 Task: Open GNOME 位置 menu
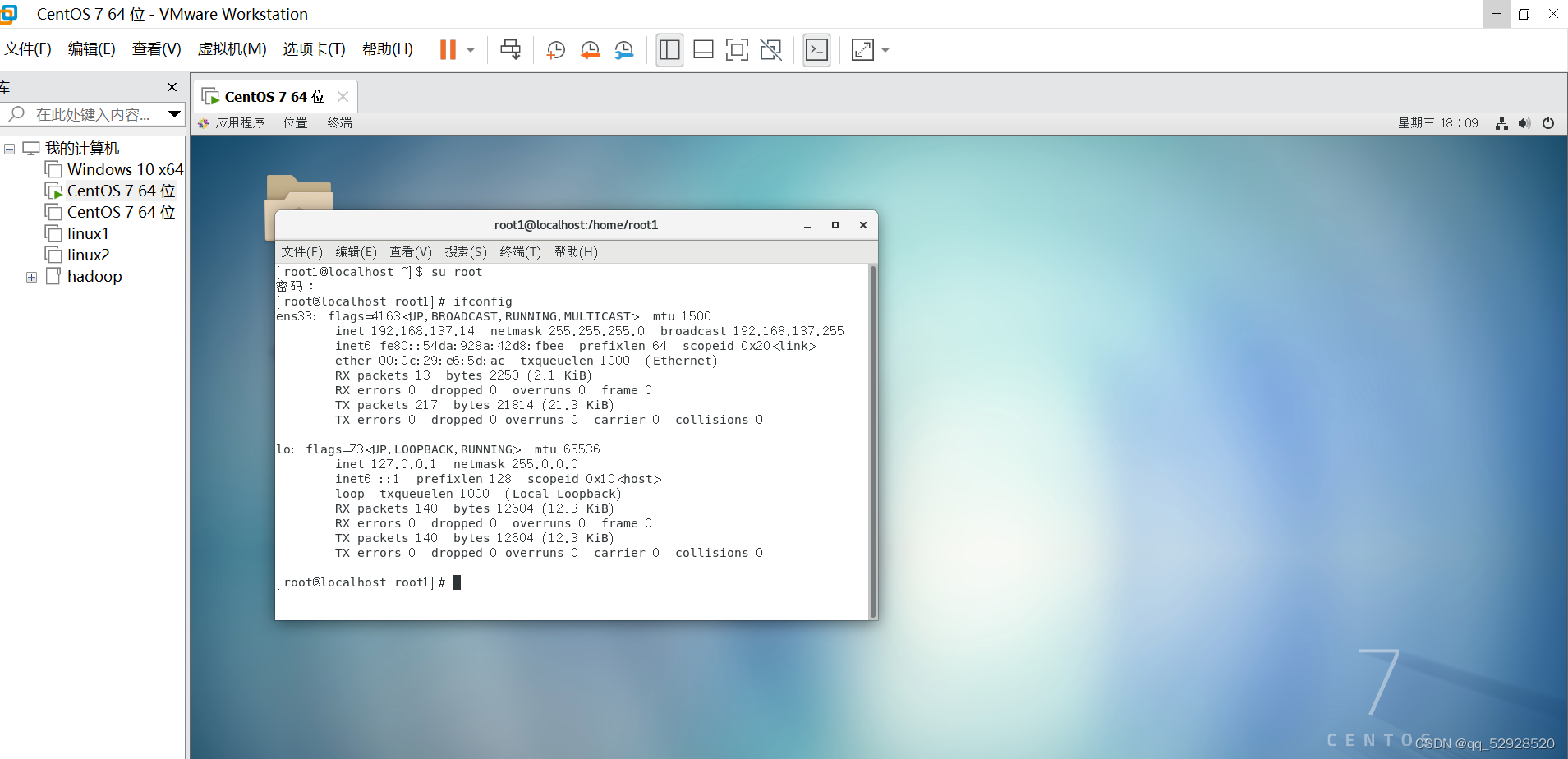tap(295, 122)
